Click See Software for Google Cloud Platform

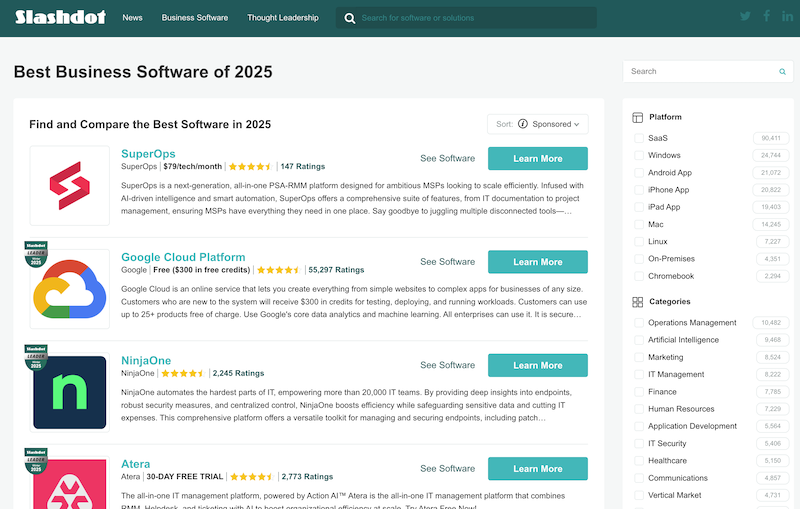click(x=447, y=262)
